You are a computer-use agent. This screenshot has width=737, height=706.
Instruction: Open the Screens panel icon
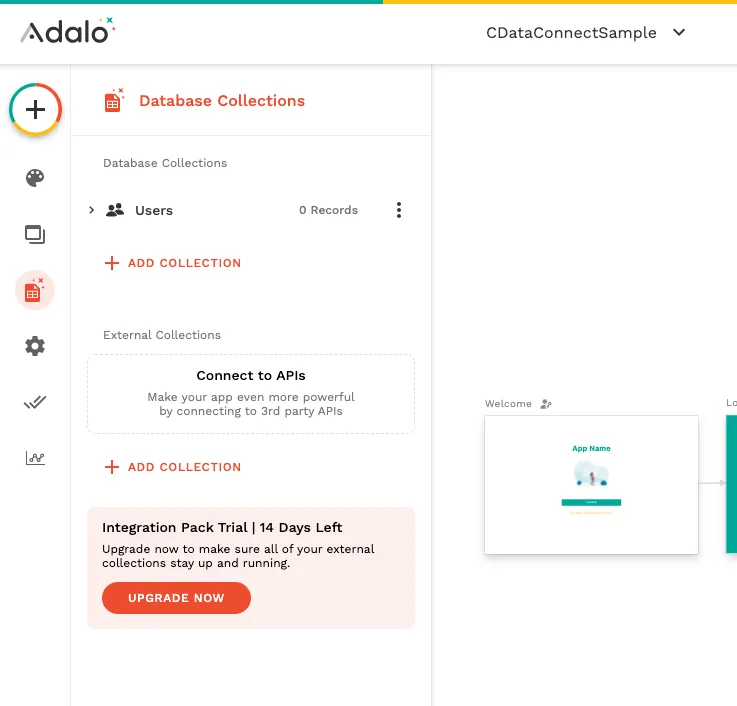coord(35,235)
